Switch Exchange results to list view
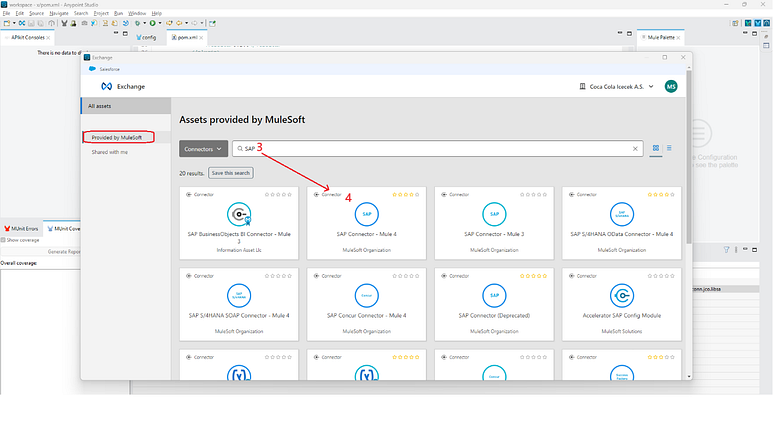The height and width of the screenshot is (435, 773). pos(669,148)
